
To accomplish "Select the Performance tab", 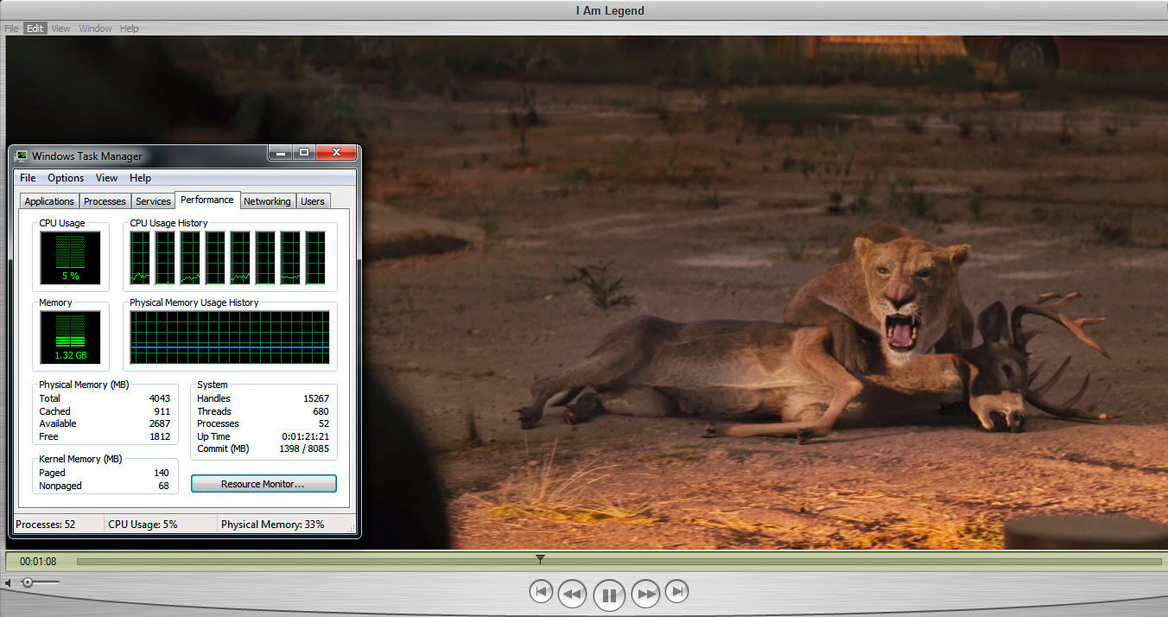I will click(x=207, y=200).
